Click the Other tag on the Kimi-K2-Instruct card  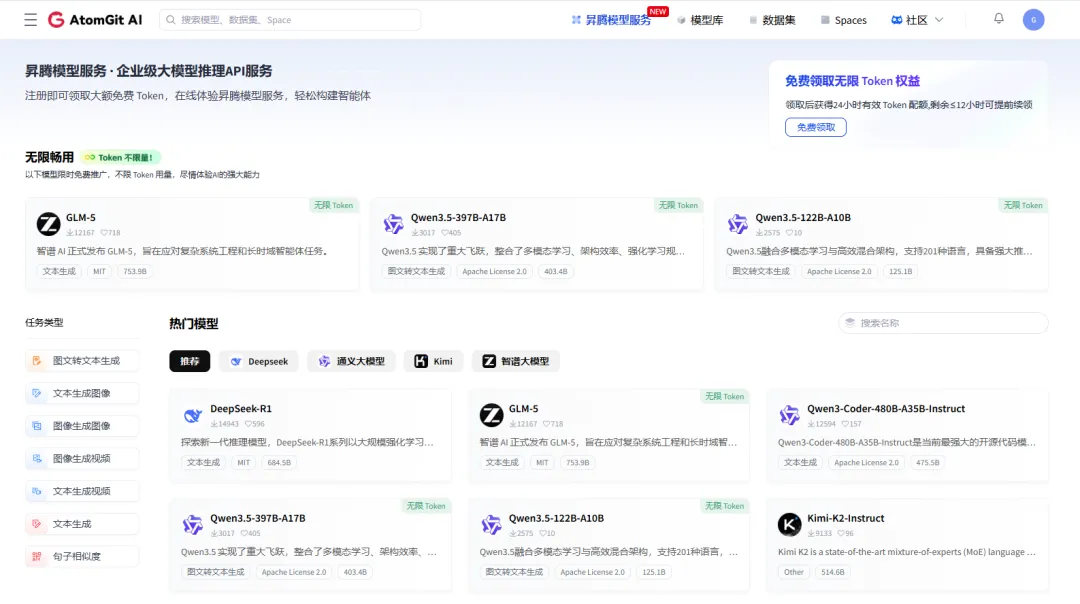(x=793, y=572)
